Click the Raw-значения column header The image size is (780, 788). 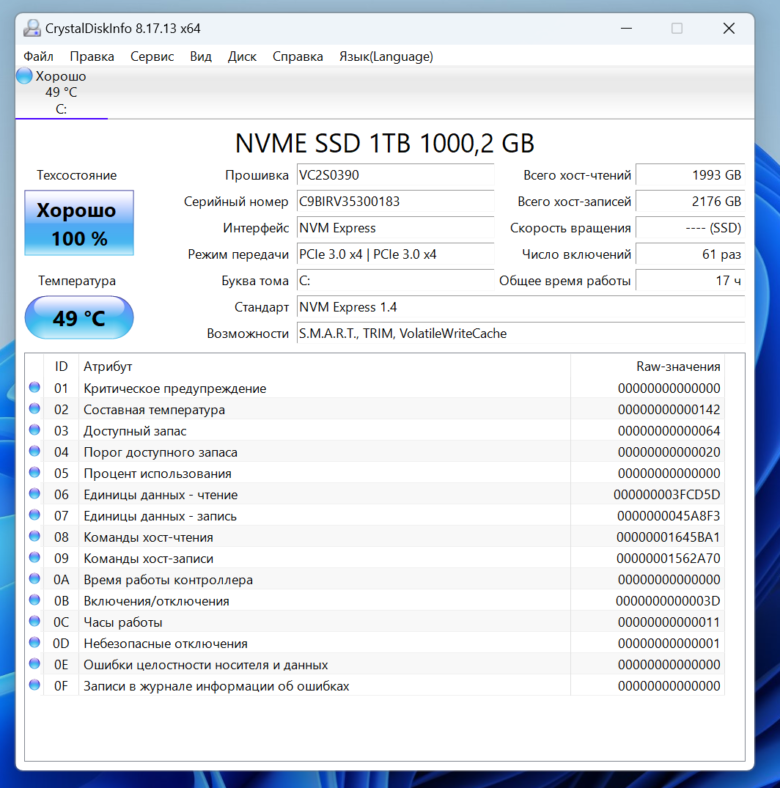pyautogui.click(x=647, y=366)
